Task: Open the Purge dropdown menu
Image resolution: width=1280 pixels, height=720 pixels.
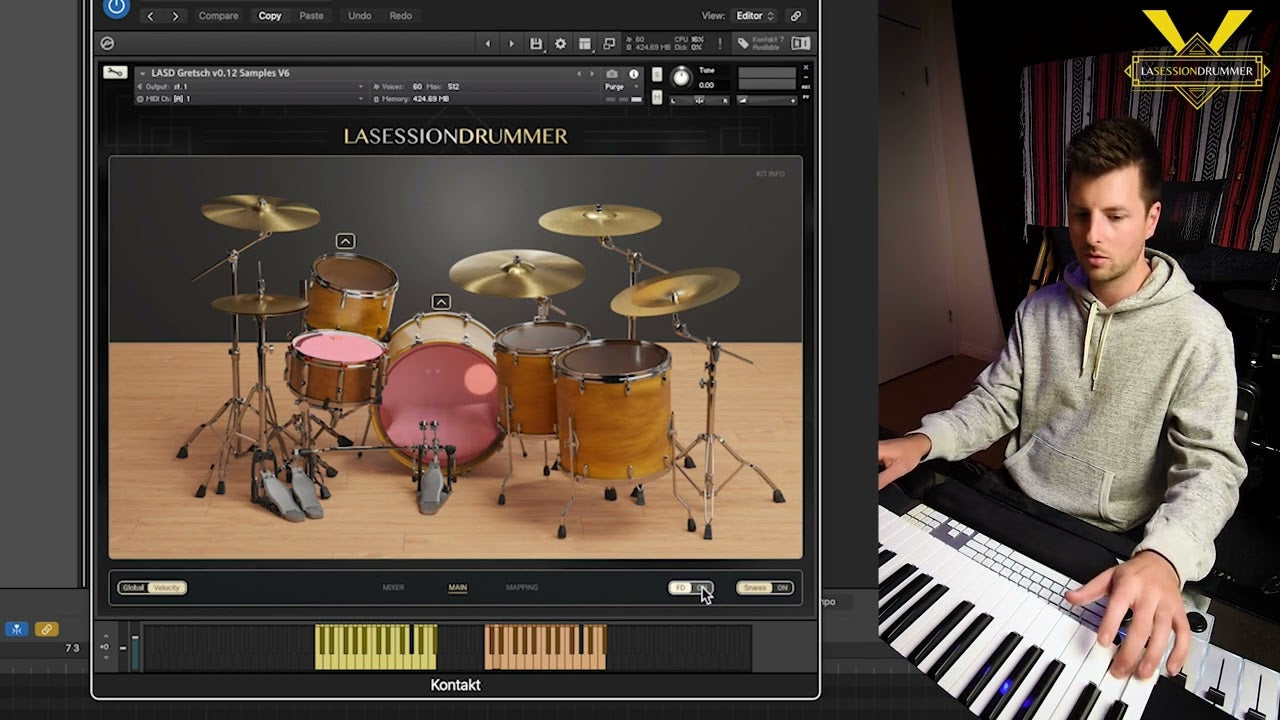Action: coord(622,87)
